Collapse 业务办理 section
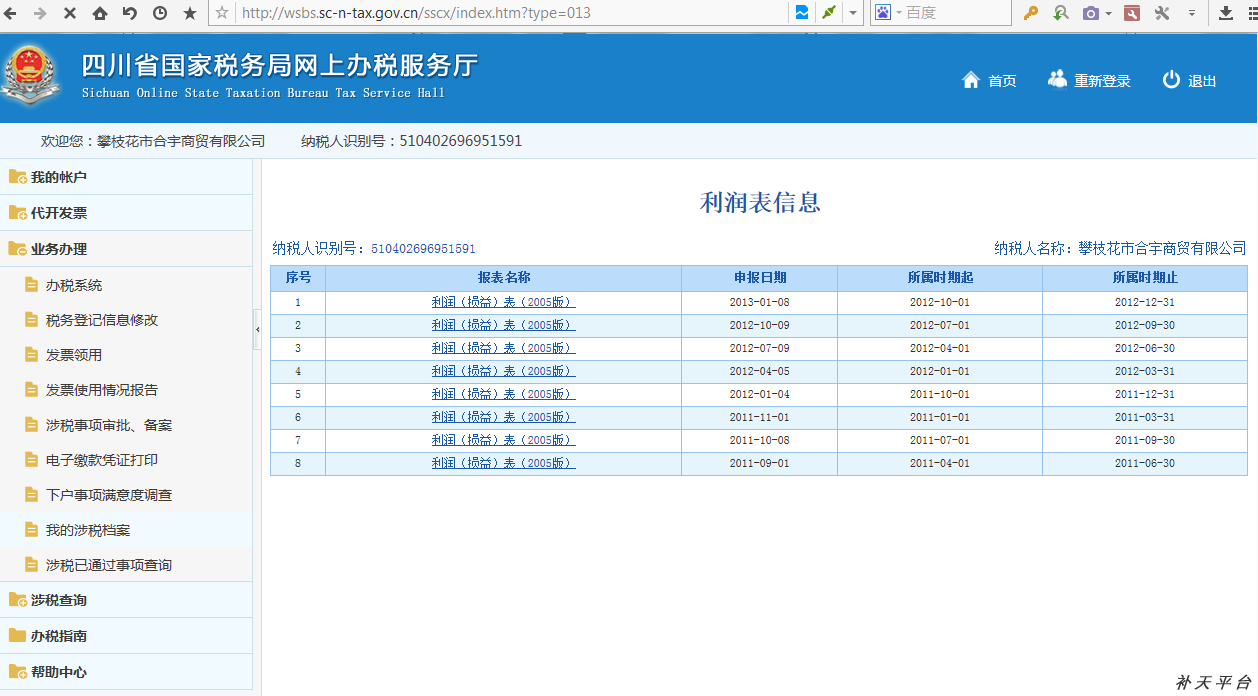Image resolution: width=1258 pixels, height=696 pixels. (x=126, y=249)
